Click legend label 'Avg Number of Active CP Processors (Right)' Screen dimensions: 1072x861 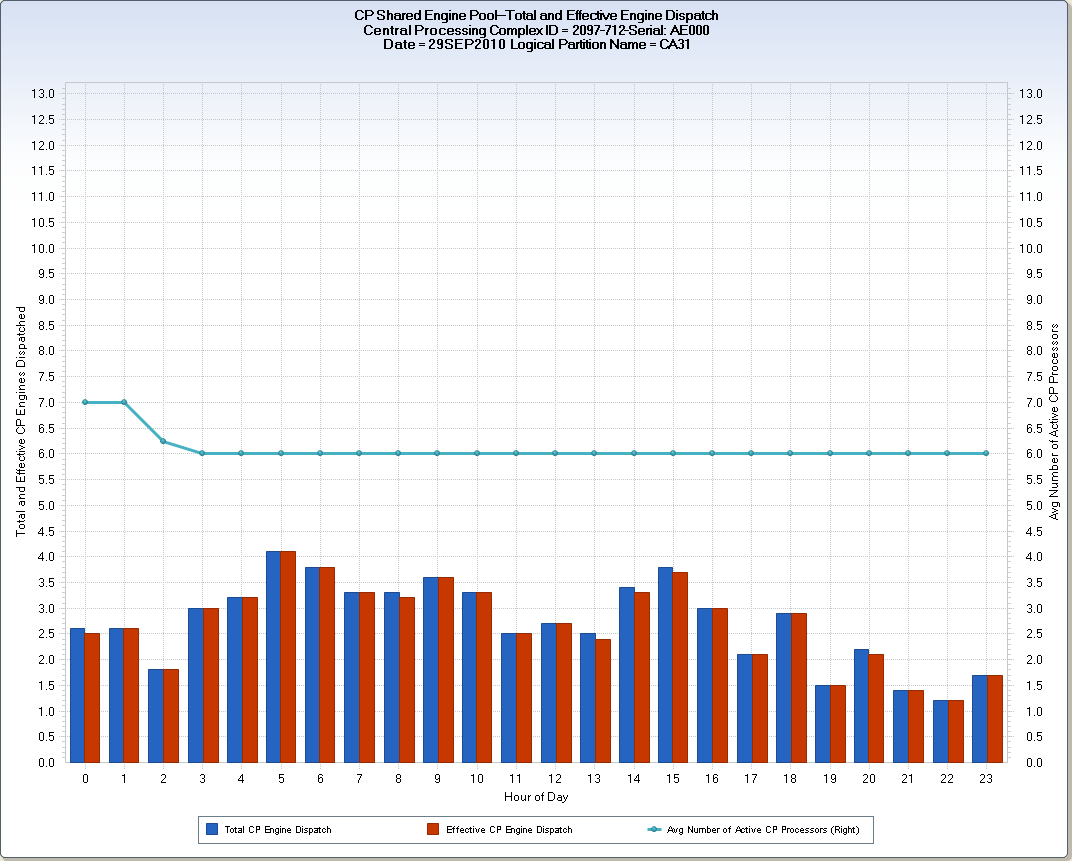pos(763,830)
